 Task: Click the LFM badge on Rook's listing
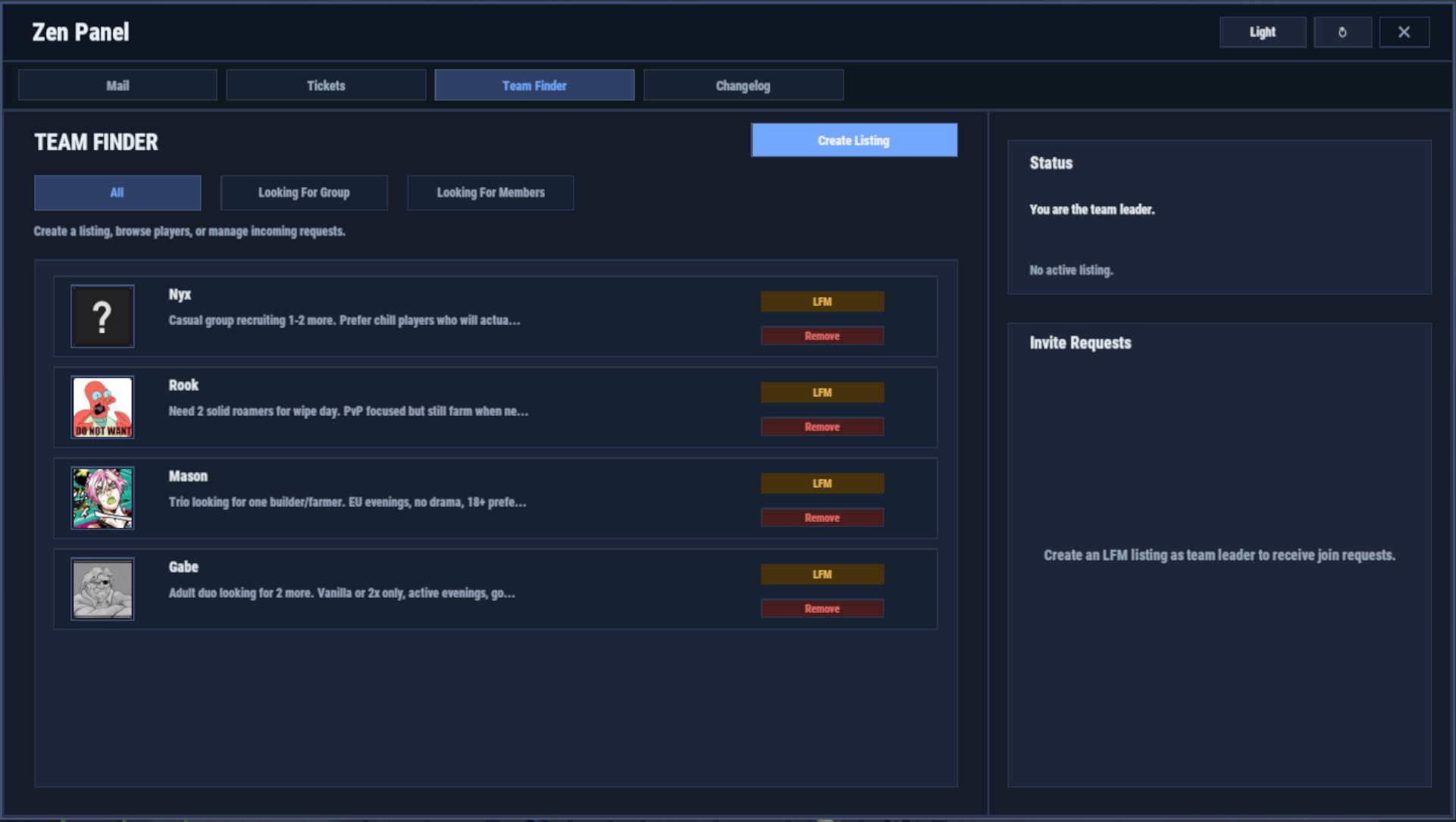coord(822,392)
